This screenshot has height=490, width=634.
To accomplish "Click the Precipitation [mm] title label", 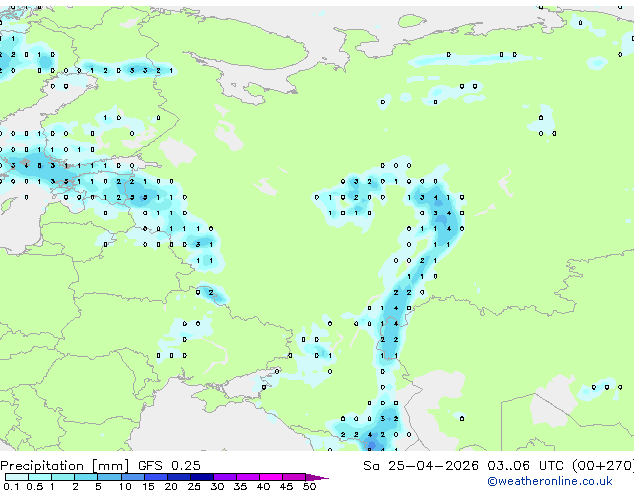I will point(65,466).
